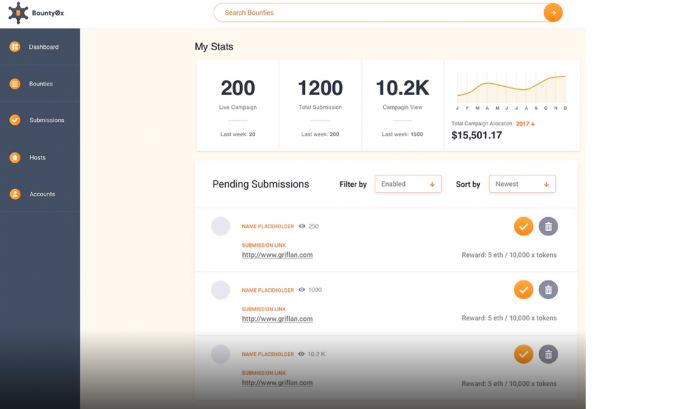This screenshot has width=700, height=409.
Task: Open Hosts sidebar icon
Action: 15,157
